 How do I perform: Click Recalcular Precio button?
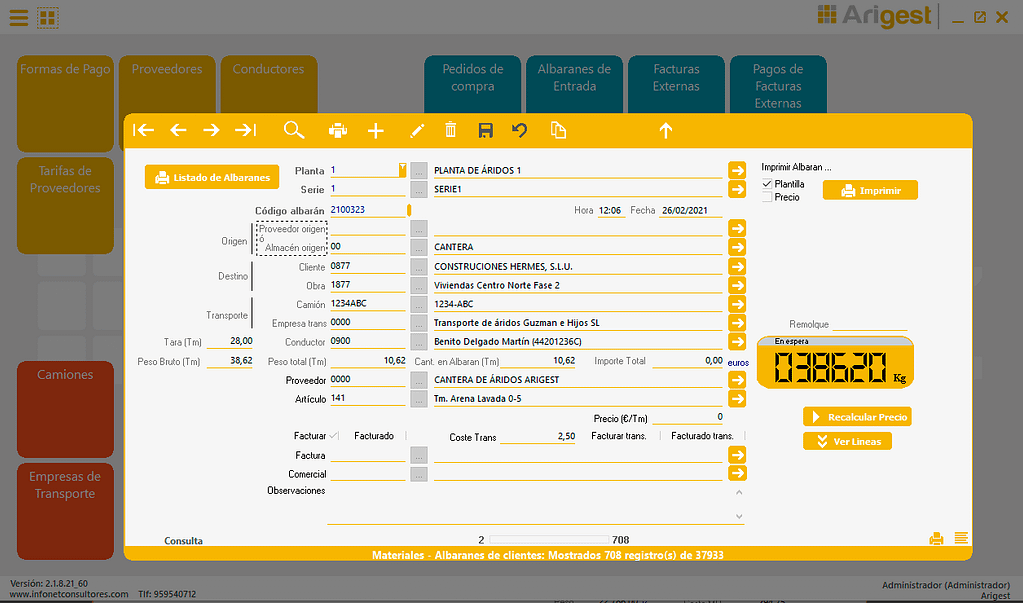point(857,416)
